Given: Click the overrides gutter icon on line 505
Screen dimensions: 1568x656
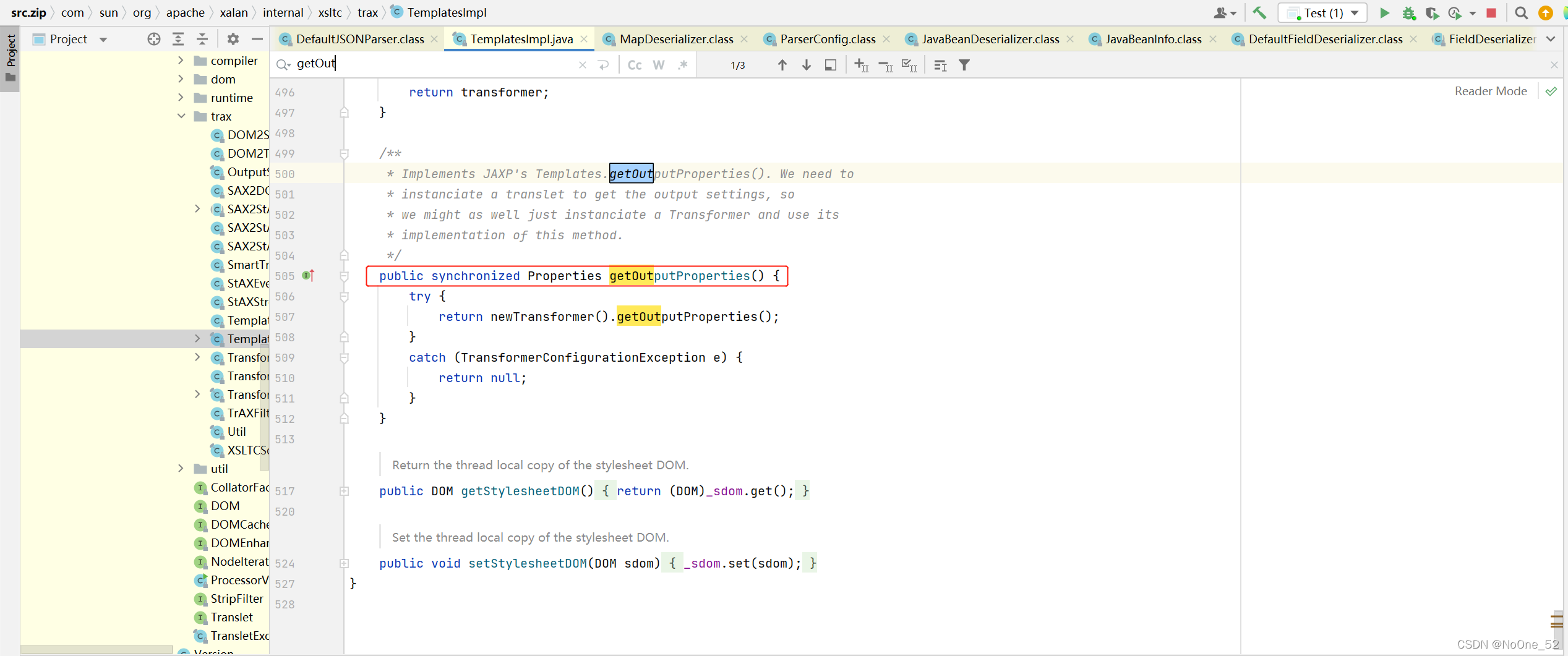Looking at the screenshot, I should tap(308, 275).
